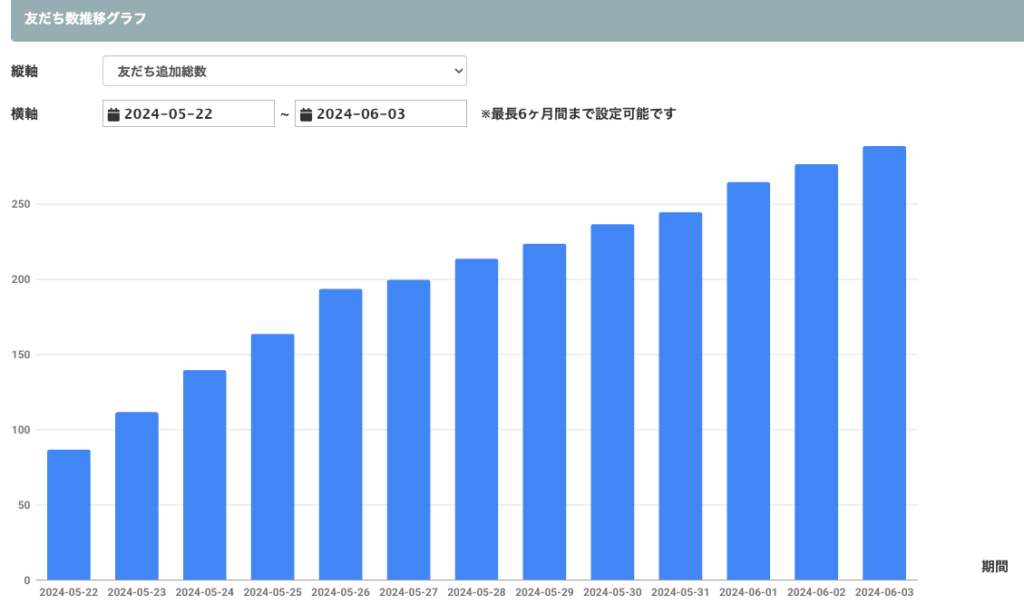
Task: Click the y-axis value 200
Action: [x=21, y=280]
